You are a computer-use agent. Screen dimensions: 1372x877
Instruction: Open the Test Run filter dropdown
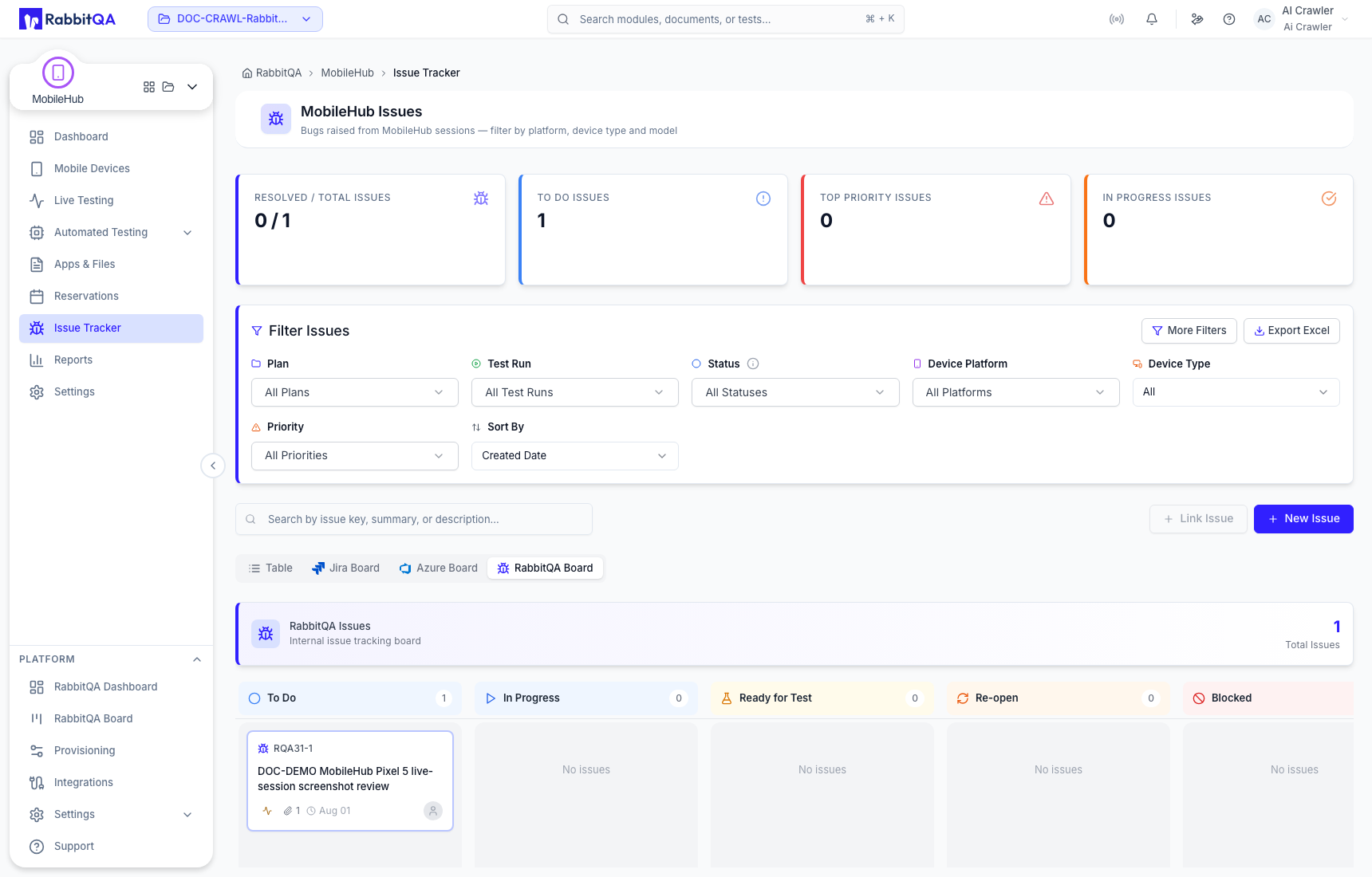pyautogui.click(x=575, y=392)
